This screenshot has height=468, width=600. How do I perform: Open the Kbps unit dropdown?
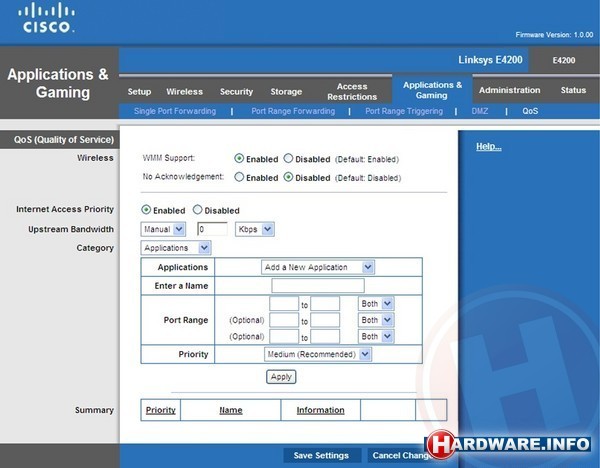pos(254,229)
